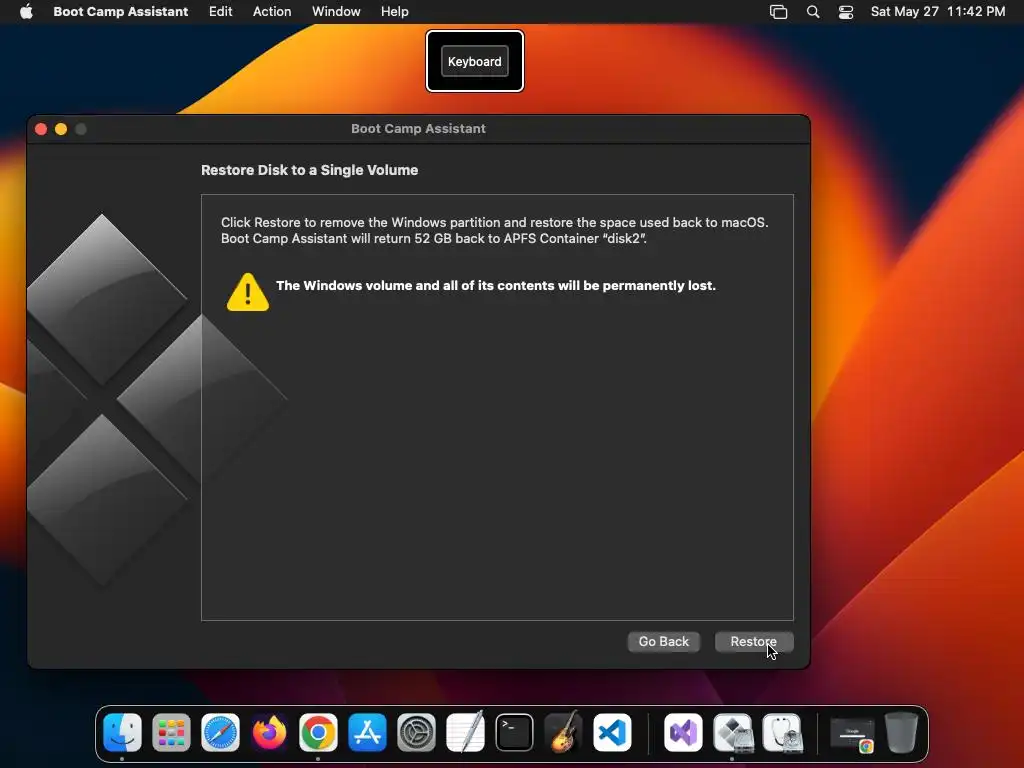Screen dimensions: 1024x768
Task: Open the Apple menu
Action: 26,11
